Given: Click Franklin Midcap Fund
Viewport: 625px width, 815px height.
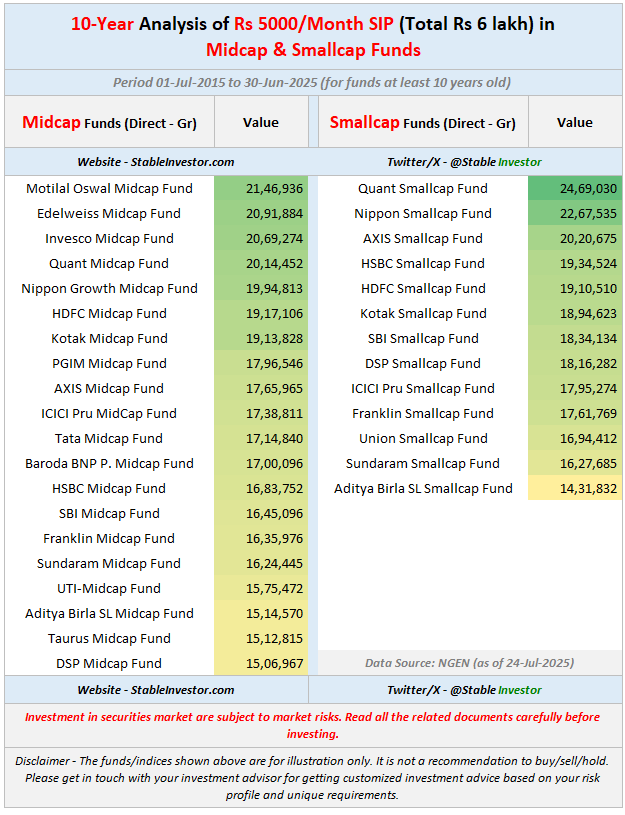Looking at the screenshot, I should coord(109,538).
